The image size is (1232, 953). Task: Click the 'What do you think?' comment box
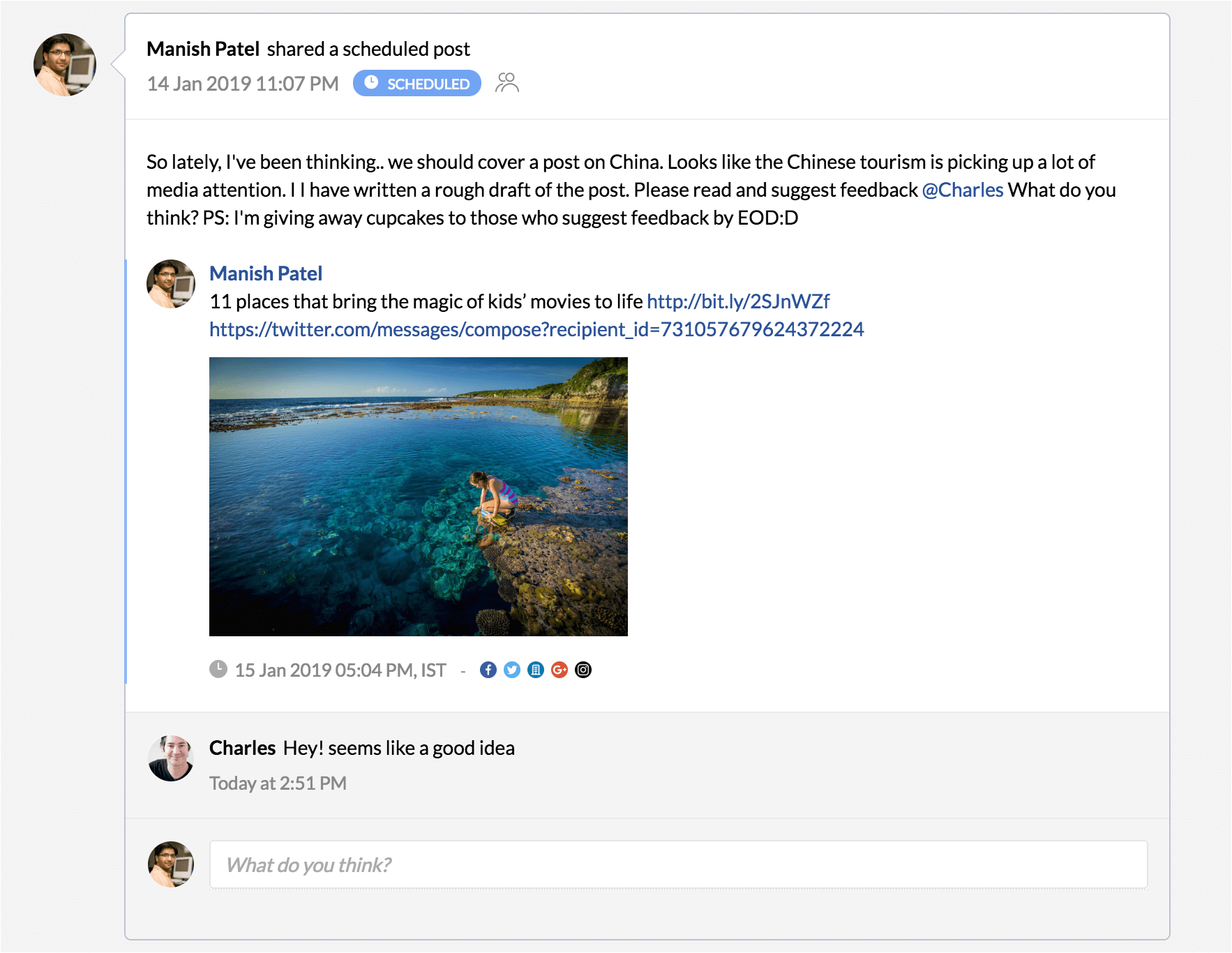[678, 864]
